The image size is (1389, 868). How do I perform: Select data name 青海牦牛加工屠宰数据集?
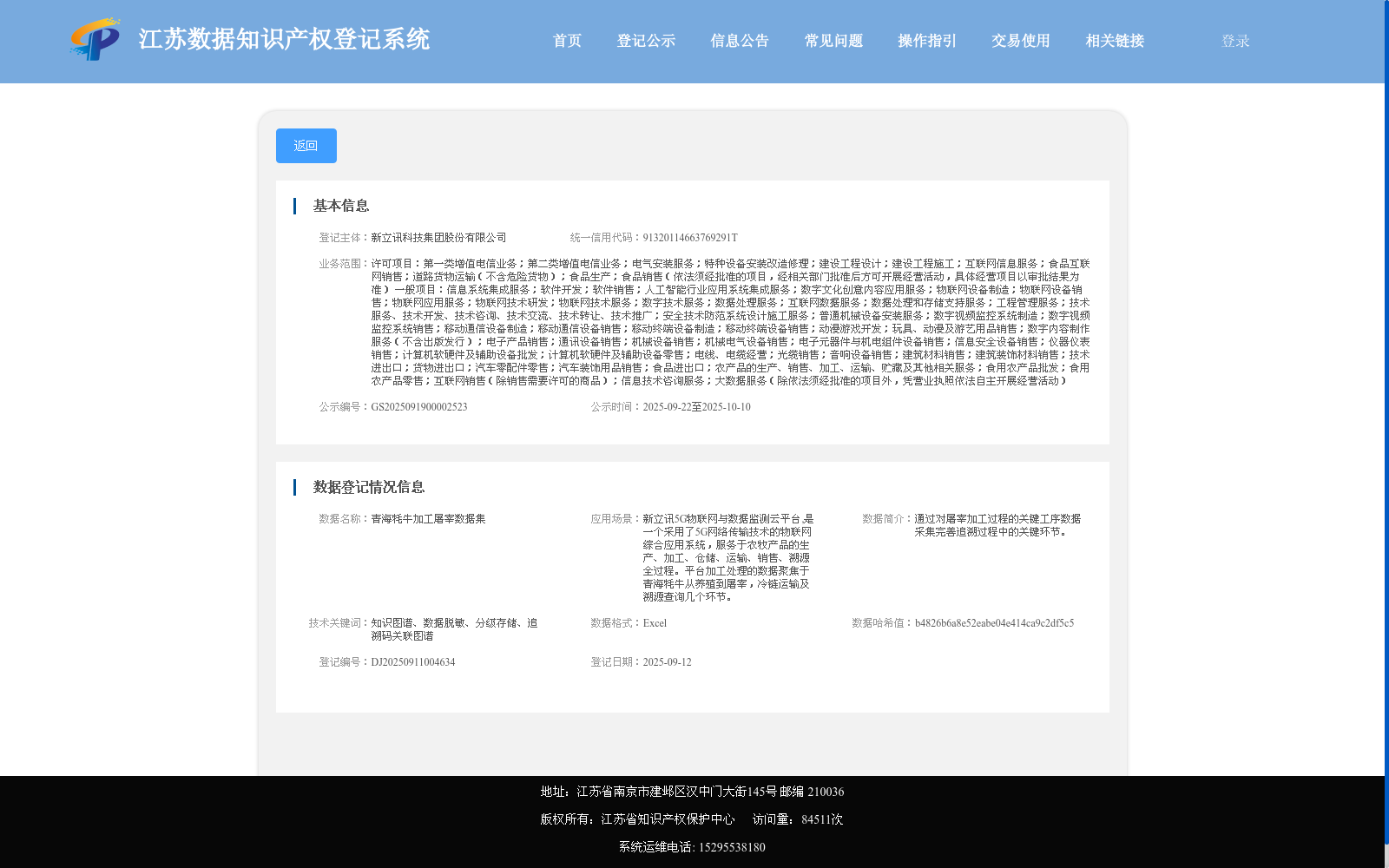pyautogui.click(x=429, y=519)
